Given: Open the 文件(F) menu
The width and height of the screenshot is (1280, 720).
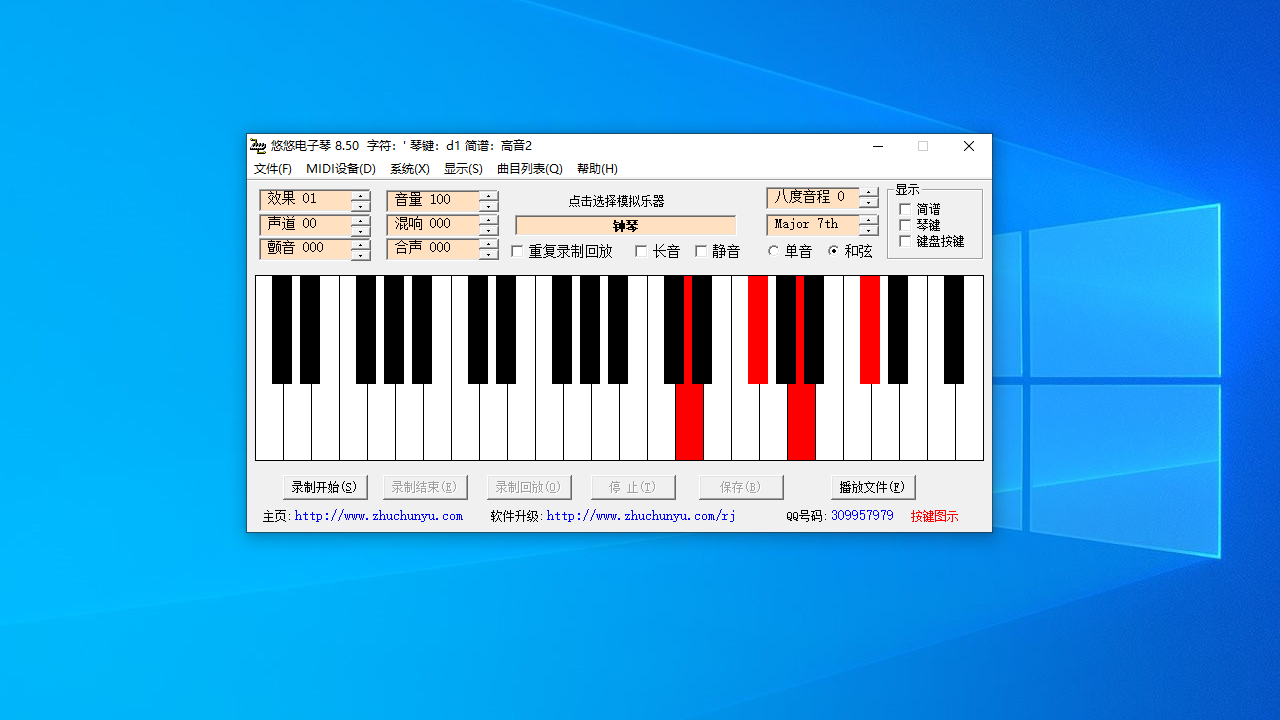Looking at the screenshot, I should point(273,169).
